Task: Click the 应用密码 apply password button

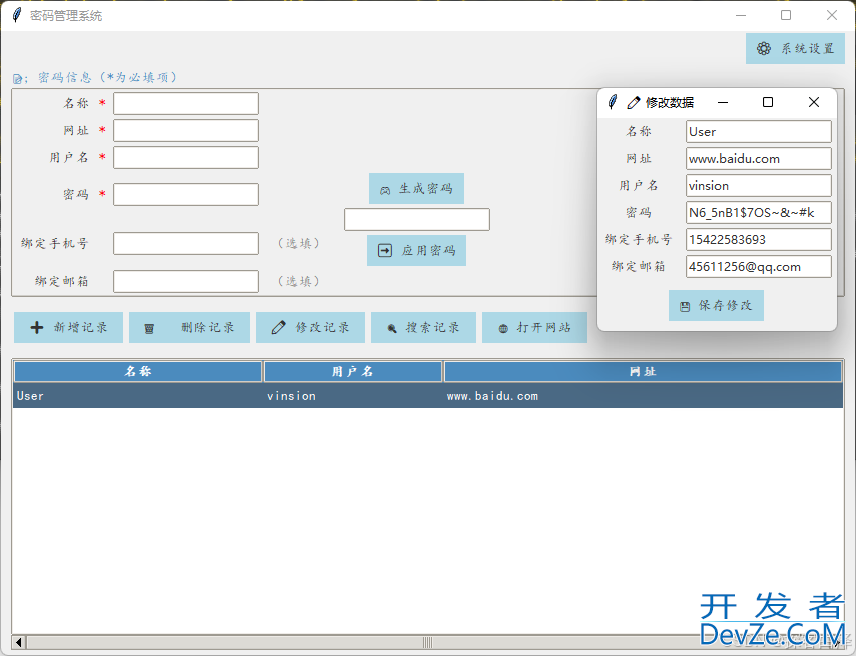Action: click(416, 251)
